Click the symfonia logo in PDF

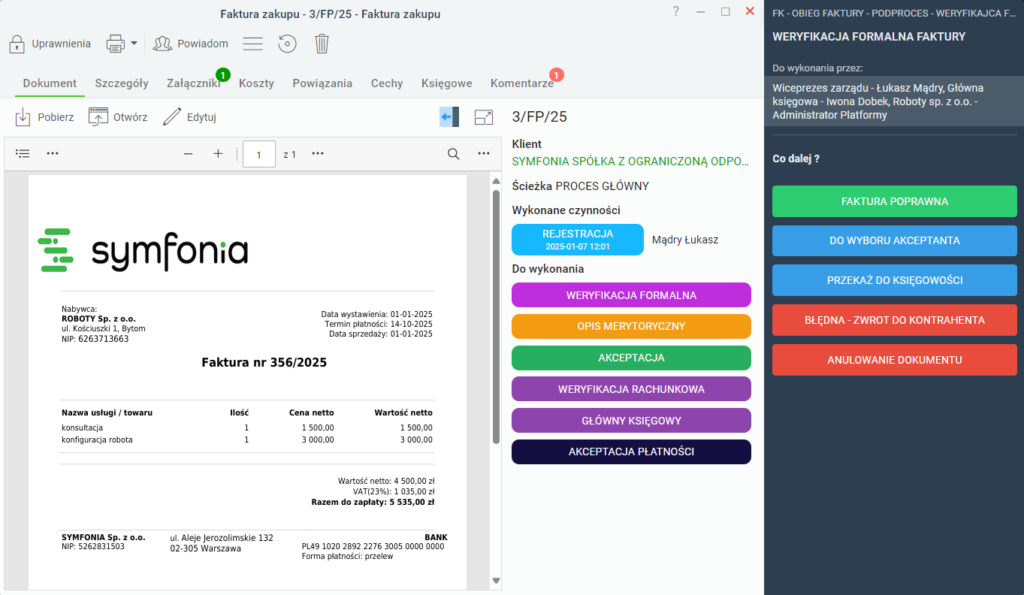143,250
